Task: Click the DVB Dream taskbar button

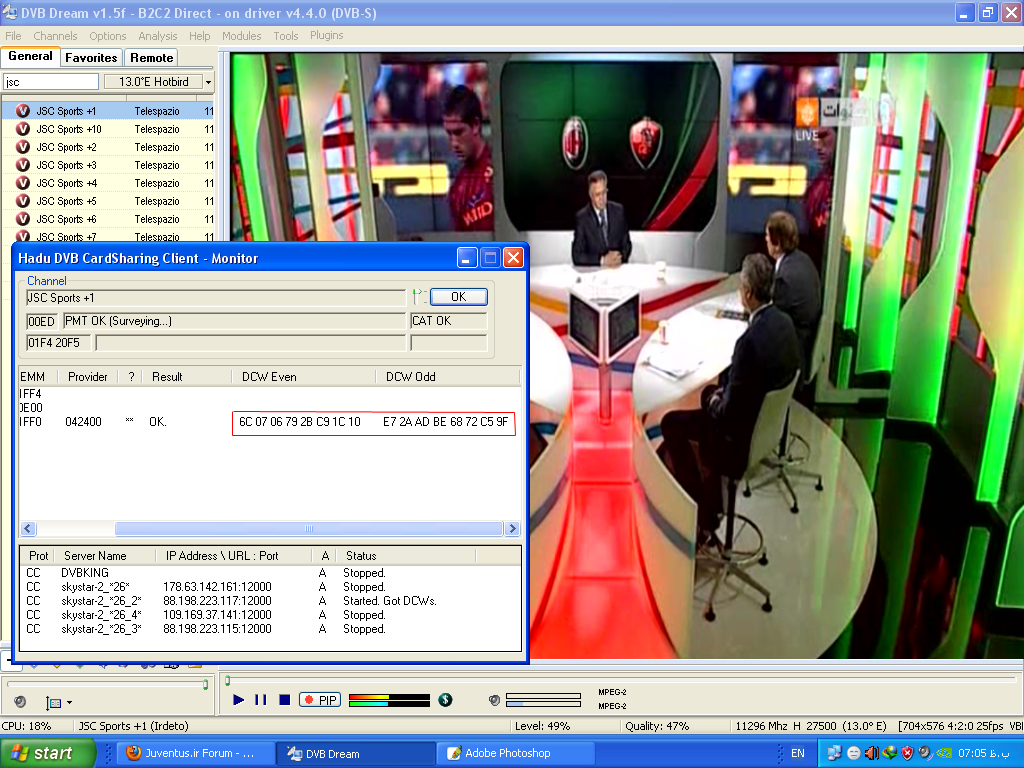Action: [356, 754]
